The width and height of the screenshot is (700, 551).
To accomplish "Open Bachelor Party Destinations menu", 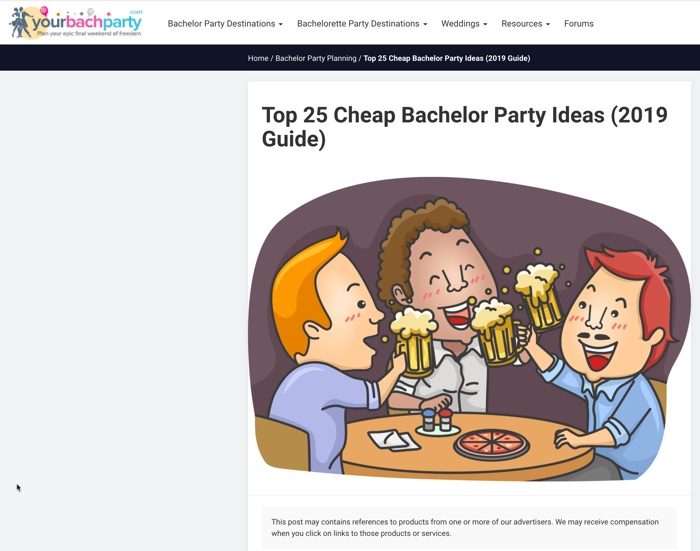I will coord(225,24).
